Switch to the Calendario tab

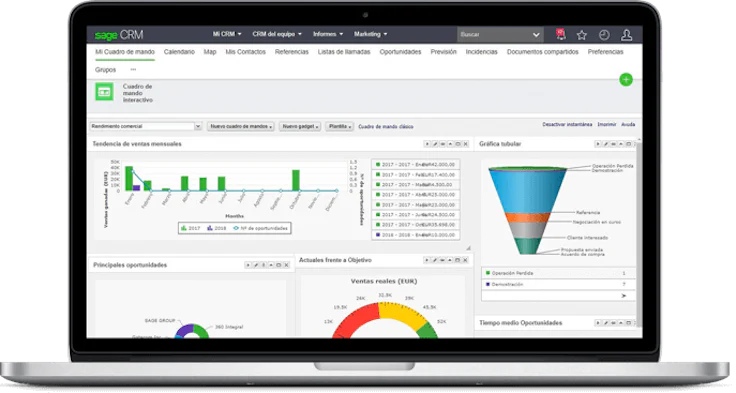179,52
